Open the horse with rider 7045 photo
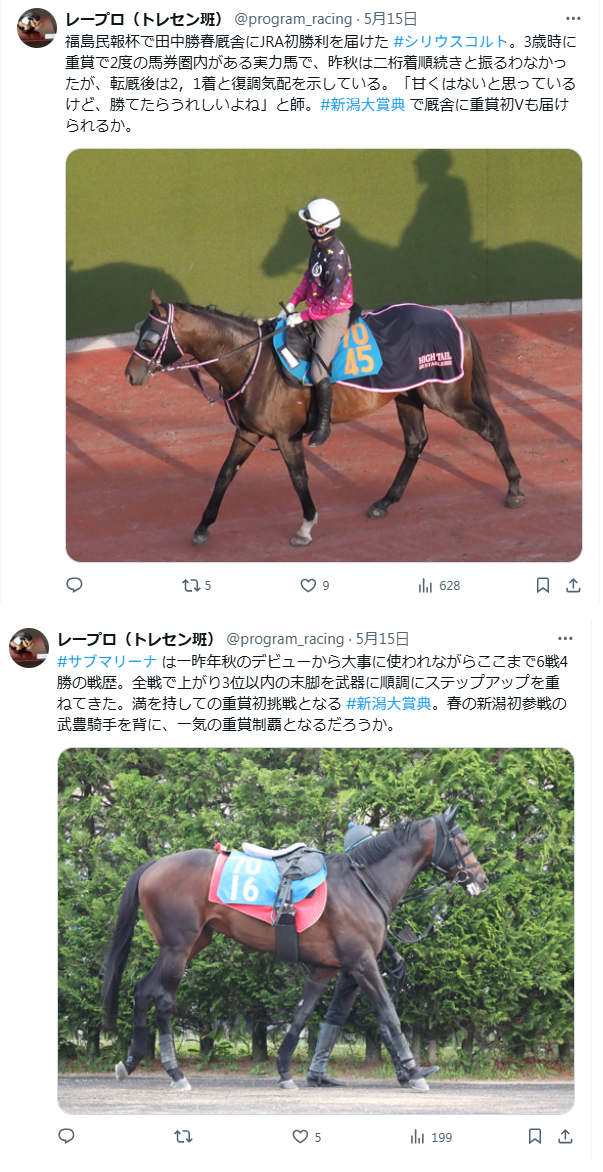Viewport: 603px width, 1172px height. tap(324, 355)
